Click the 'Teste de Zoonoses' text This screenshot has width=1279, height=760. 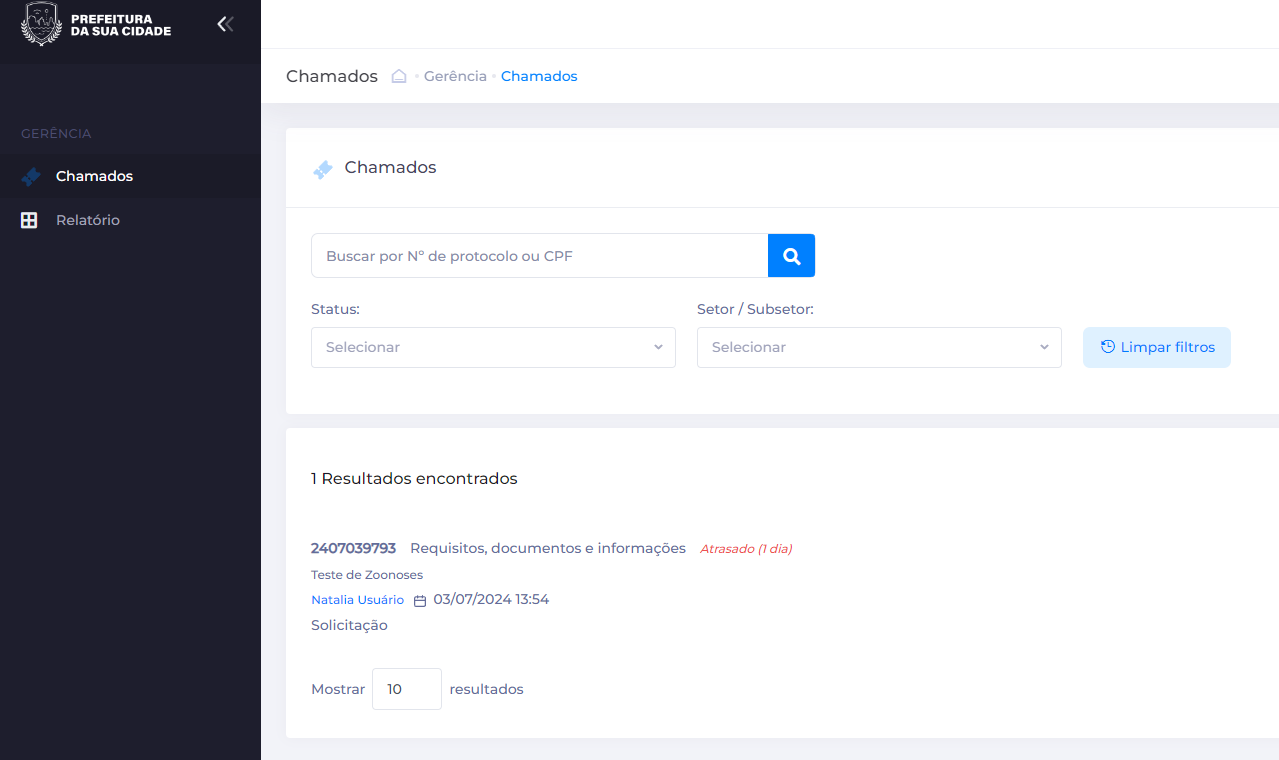coord(367,575)
